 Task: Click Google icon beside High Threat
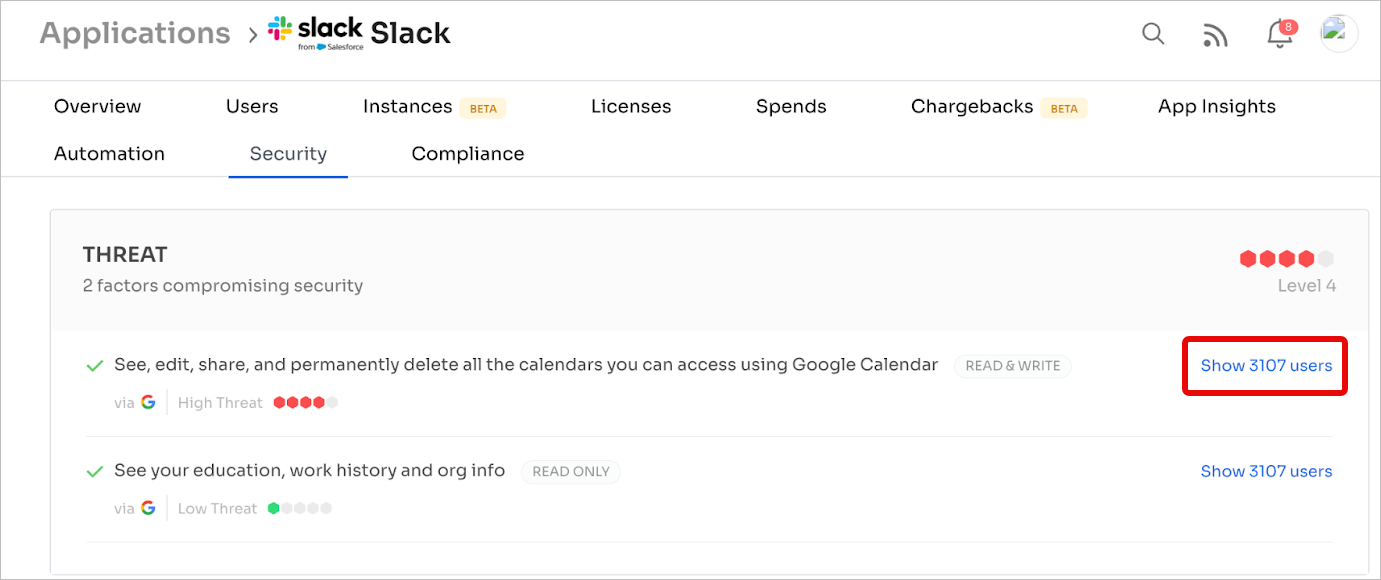click(x=148, y=403)
